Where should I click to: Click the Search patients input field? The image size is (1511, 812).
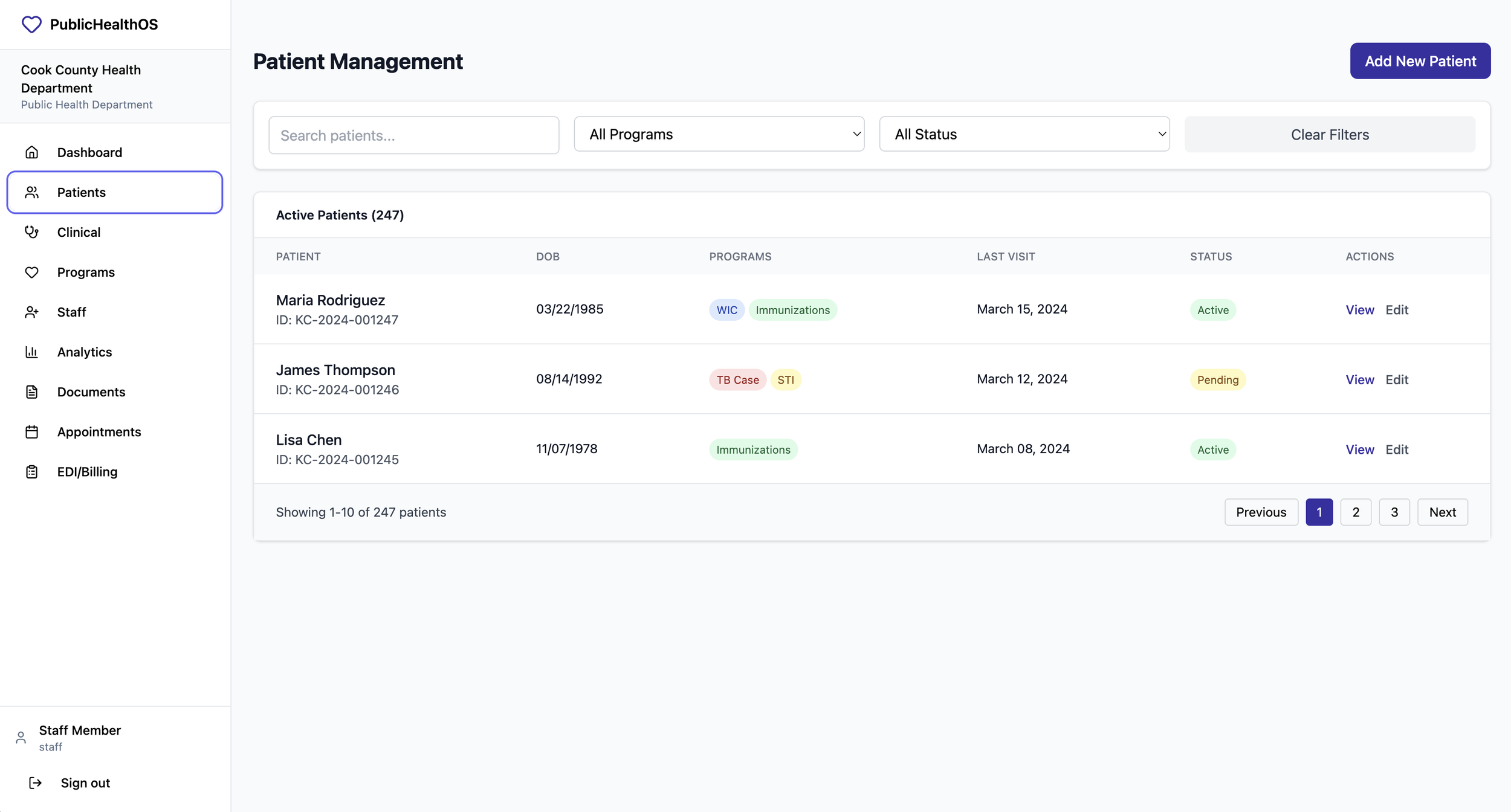[413, 135]
